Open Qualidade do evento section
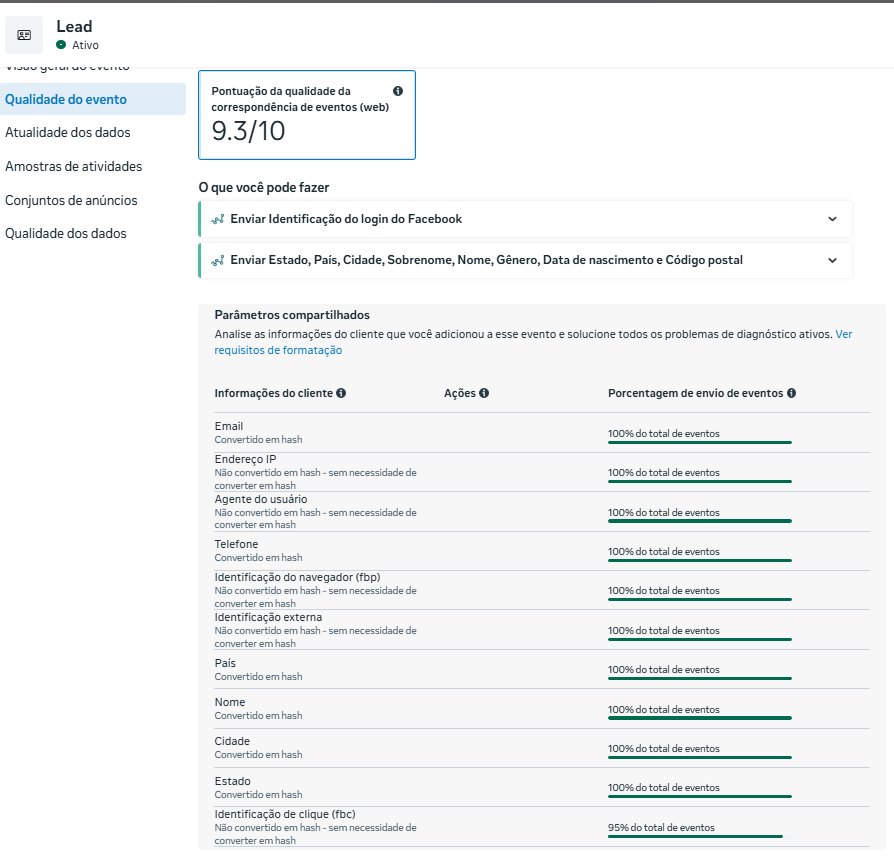The height and width of the screenshot is (856, 894). (66, 99)
